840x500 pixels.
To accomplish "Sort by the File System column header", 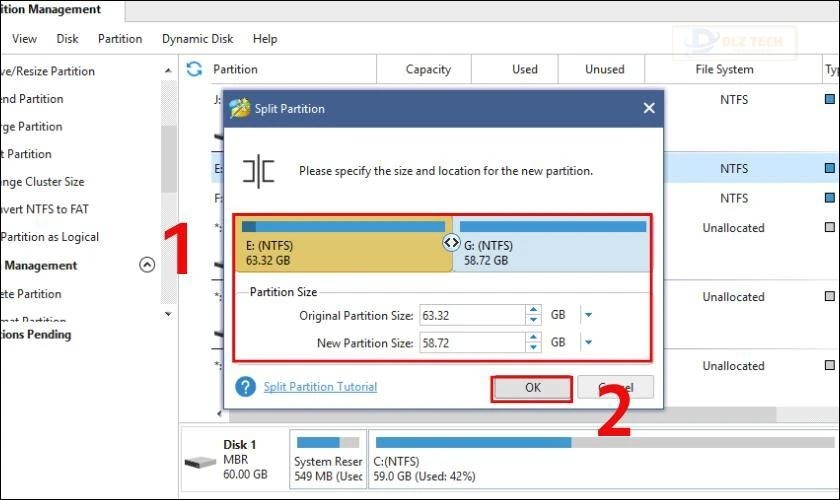I will tap(724, 69).
